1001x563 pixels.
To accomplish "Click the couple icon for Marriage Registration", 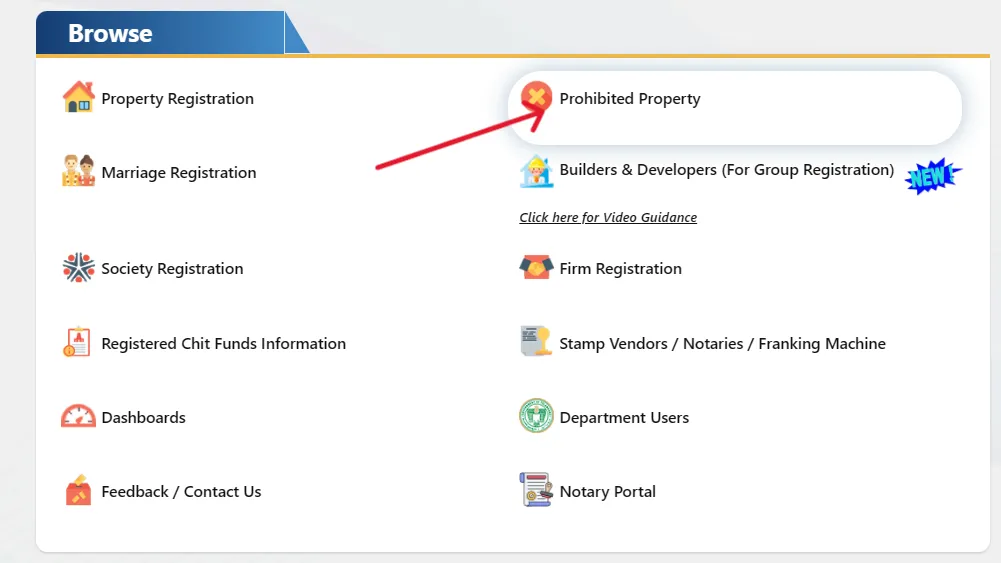I will click(79, 171).
